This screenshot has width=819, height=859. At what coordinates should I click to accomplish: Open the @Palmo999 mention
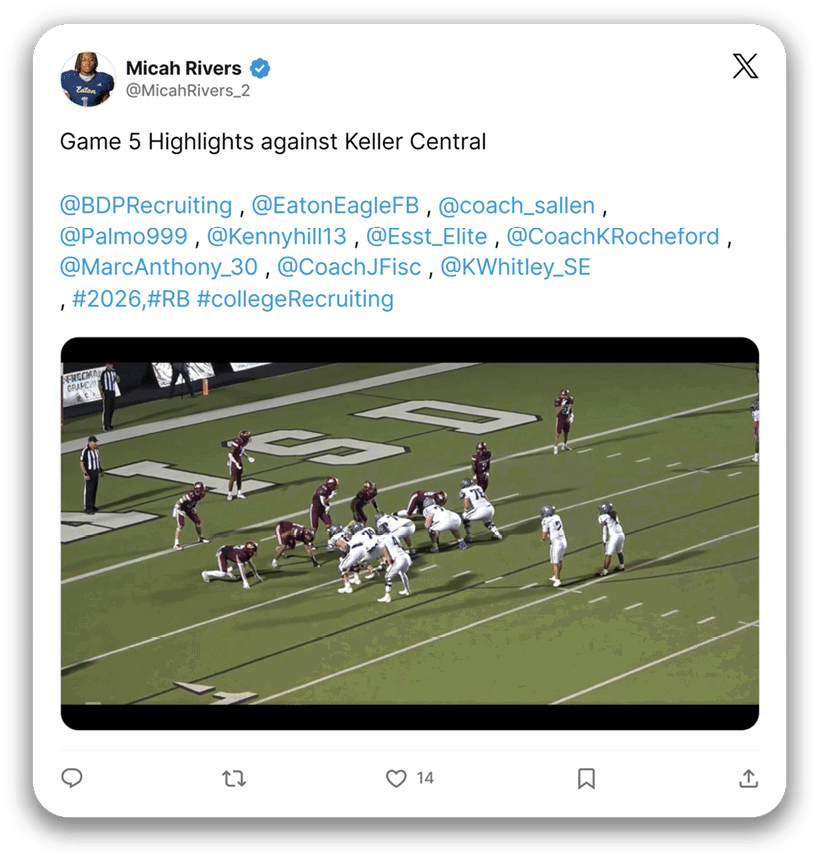point(124,236)
